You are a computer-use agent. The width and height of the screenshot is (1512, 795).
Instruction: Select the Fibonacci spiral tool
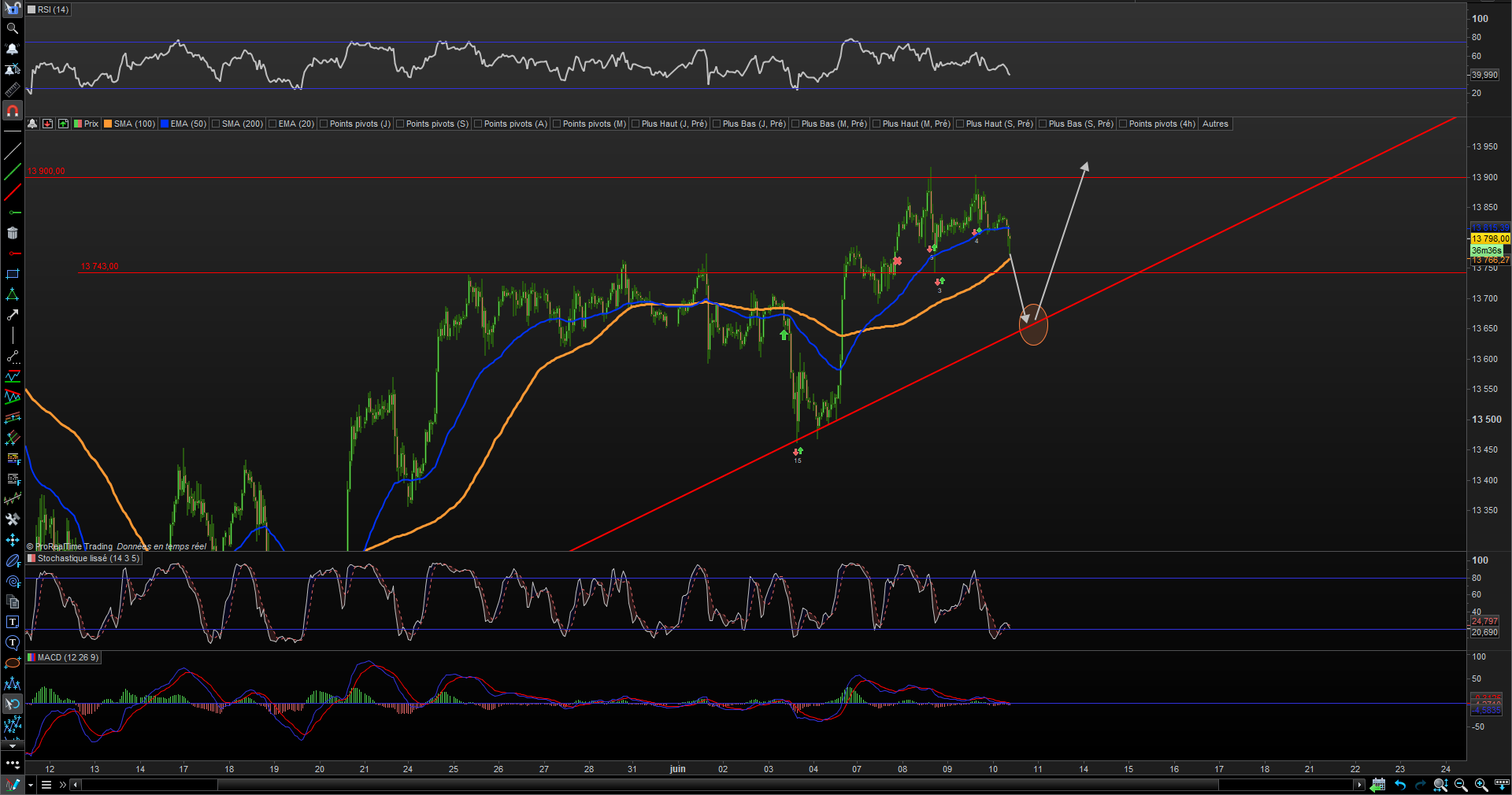[x=13, y=581]
